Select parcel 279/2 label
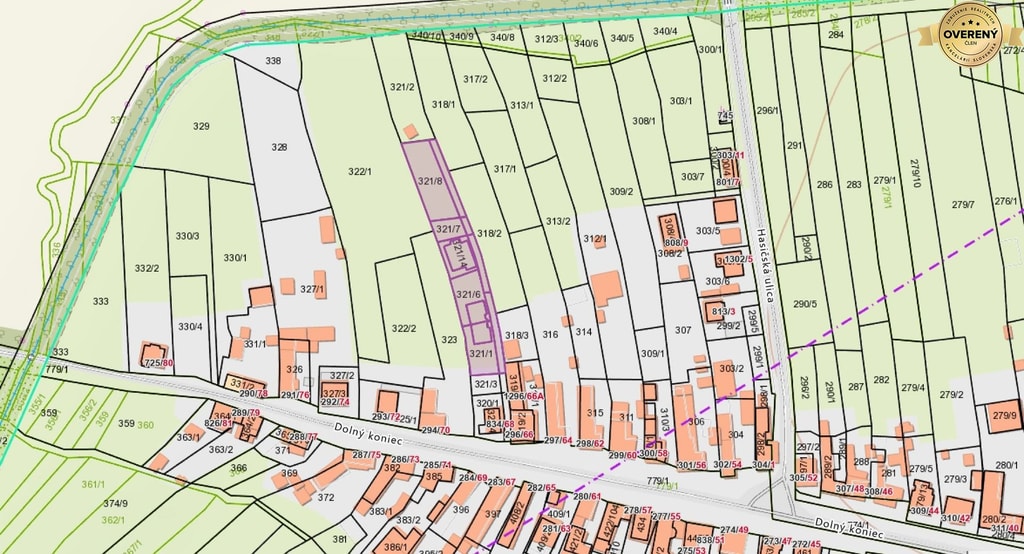 (x=952, y=394)
